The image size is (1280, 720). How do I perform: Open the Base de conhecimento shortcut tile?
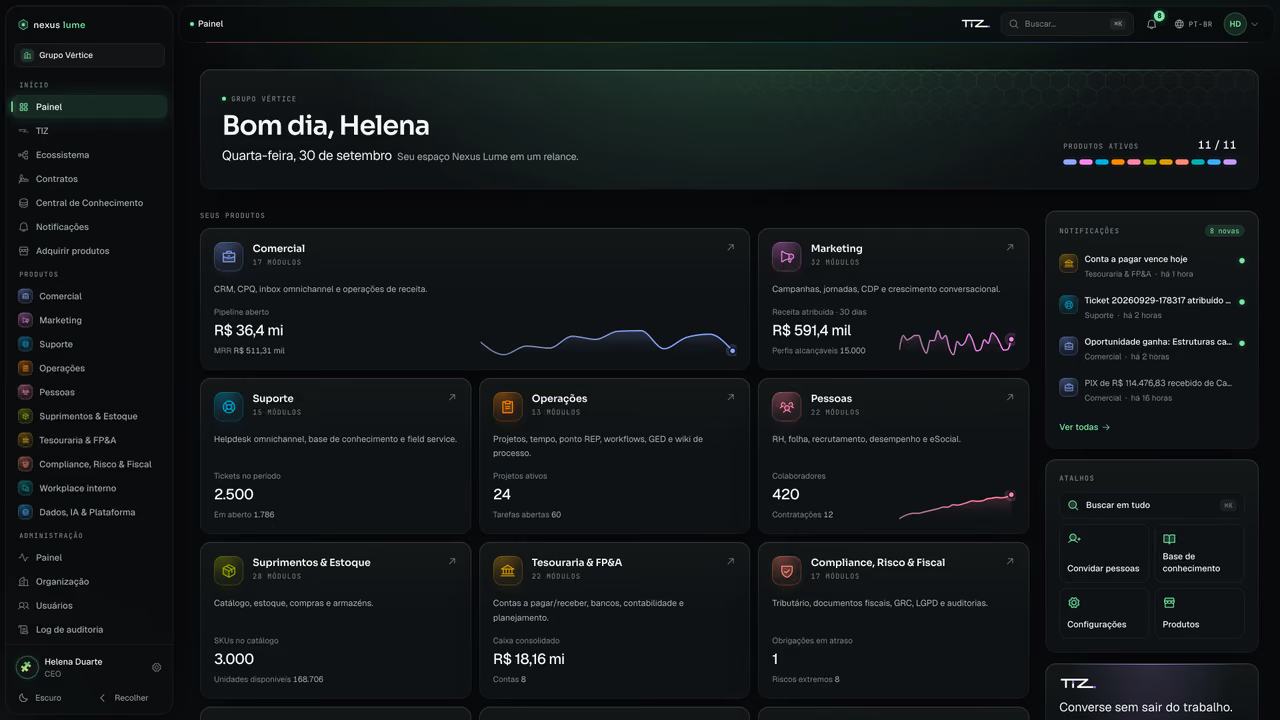(1200, 553)
